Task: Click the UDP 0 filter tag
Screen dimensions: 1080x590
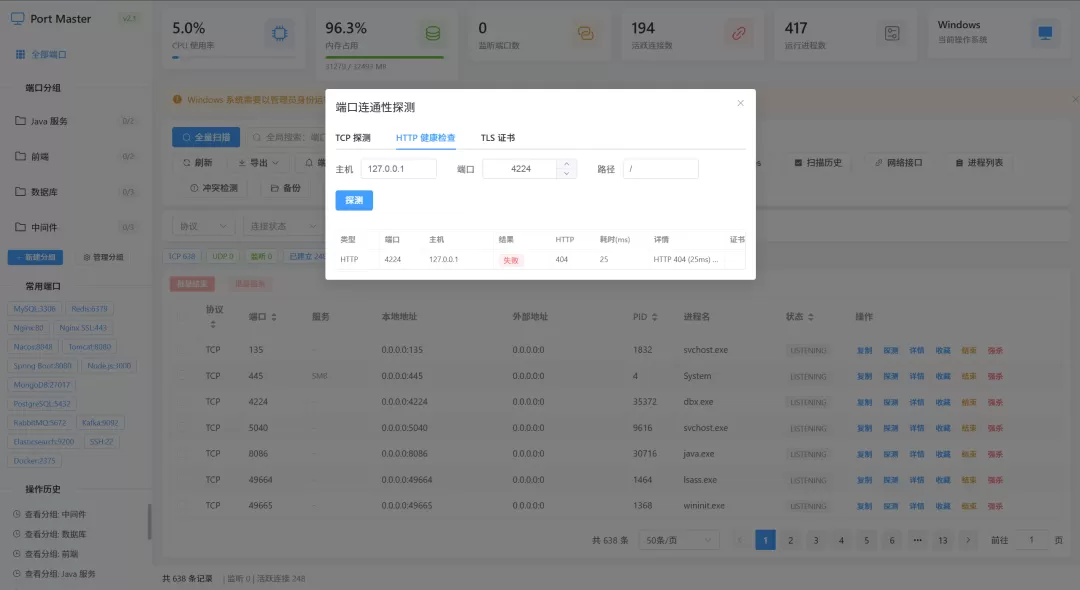Action: click(x=222, y=257)
